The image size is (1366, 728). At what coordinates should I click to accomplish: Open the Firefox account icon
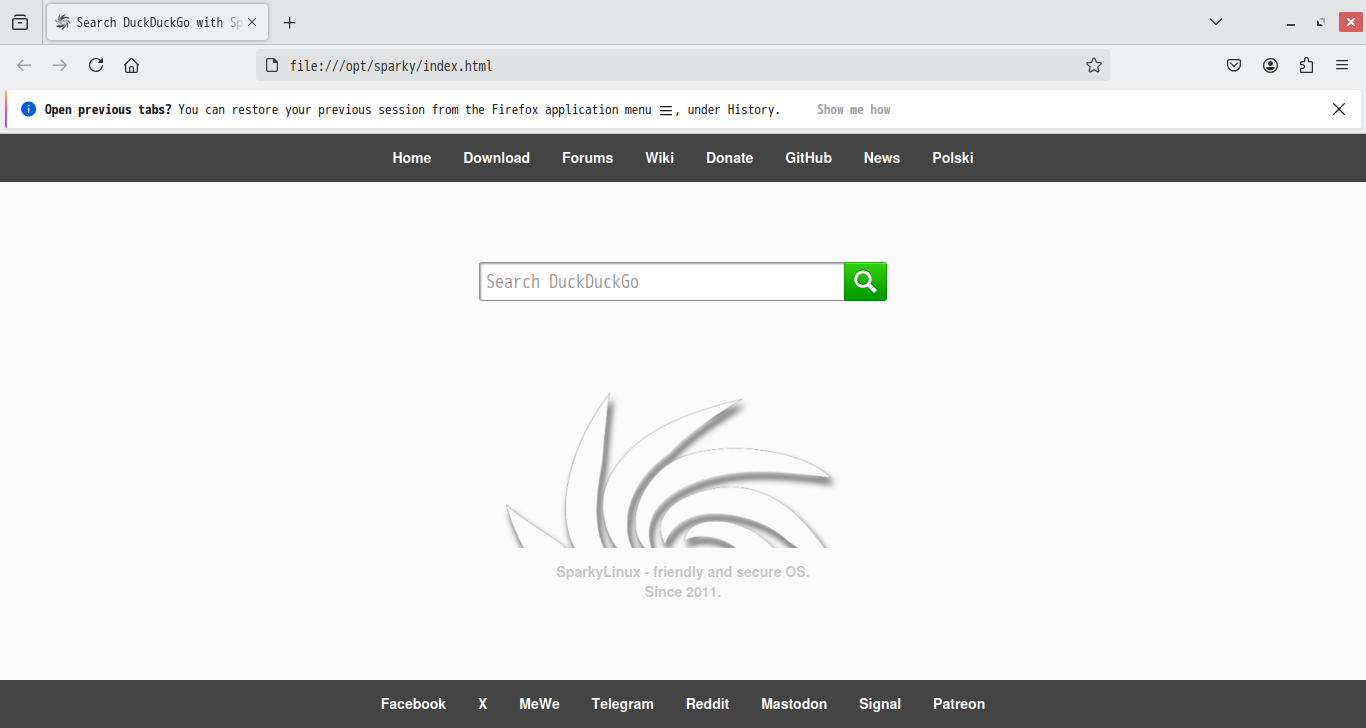(1270, 65)
